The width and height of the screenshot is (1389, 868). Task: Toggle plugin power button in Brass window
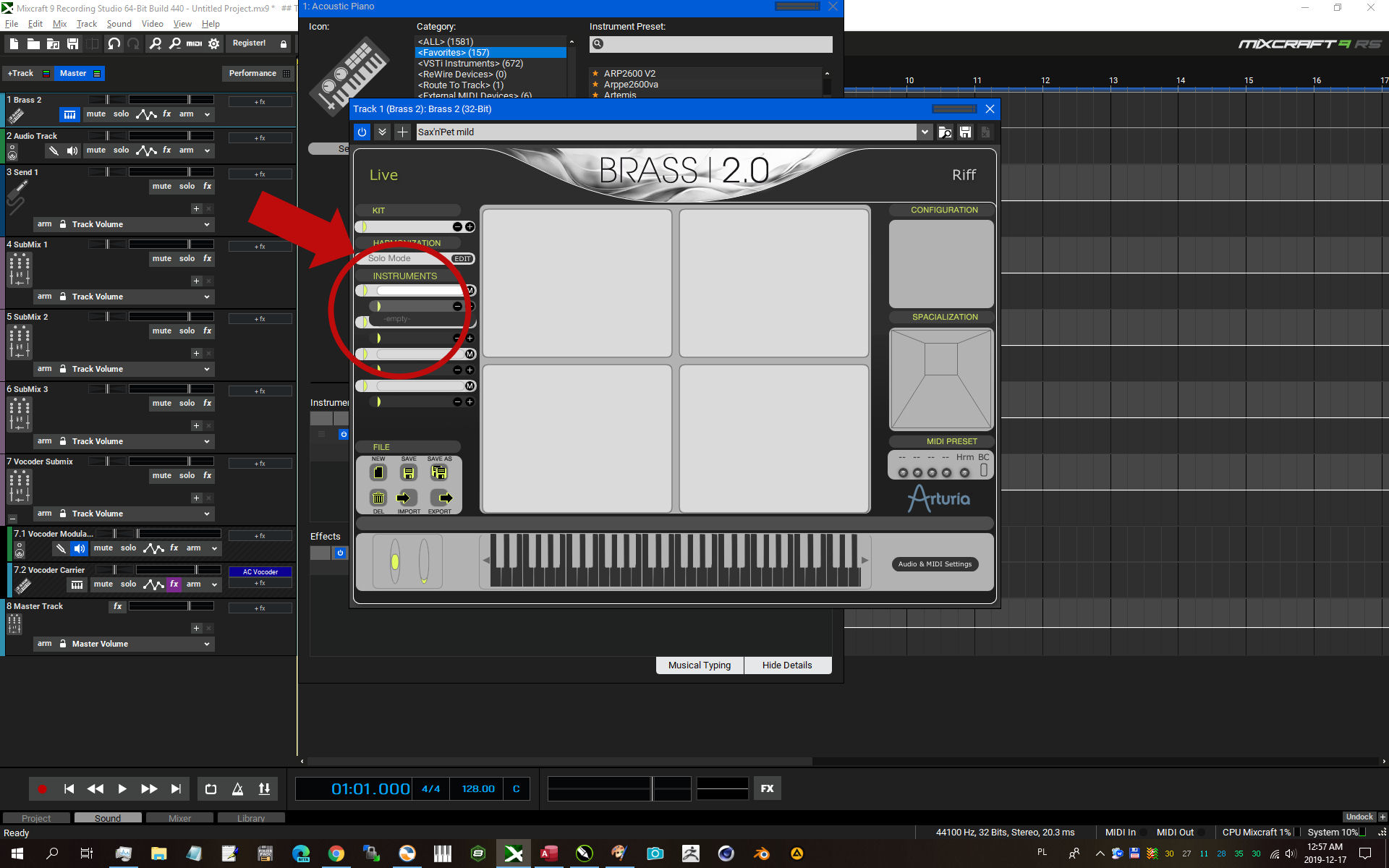coord(362,132)
